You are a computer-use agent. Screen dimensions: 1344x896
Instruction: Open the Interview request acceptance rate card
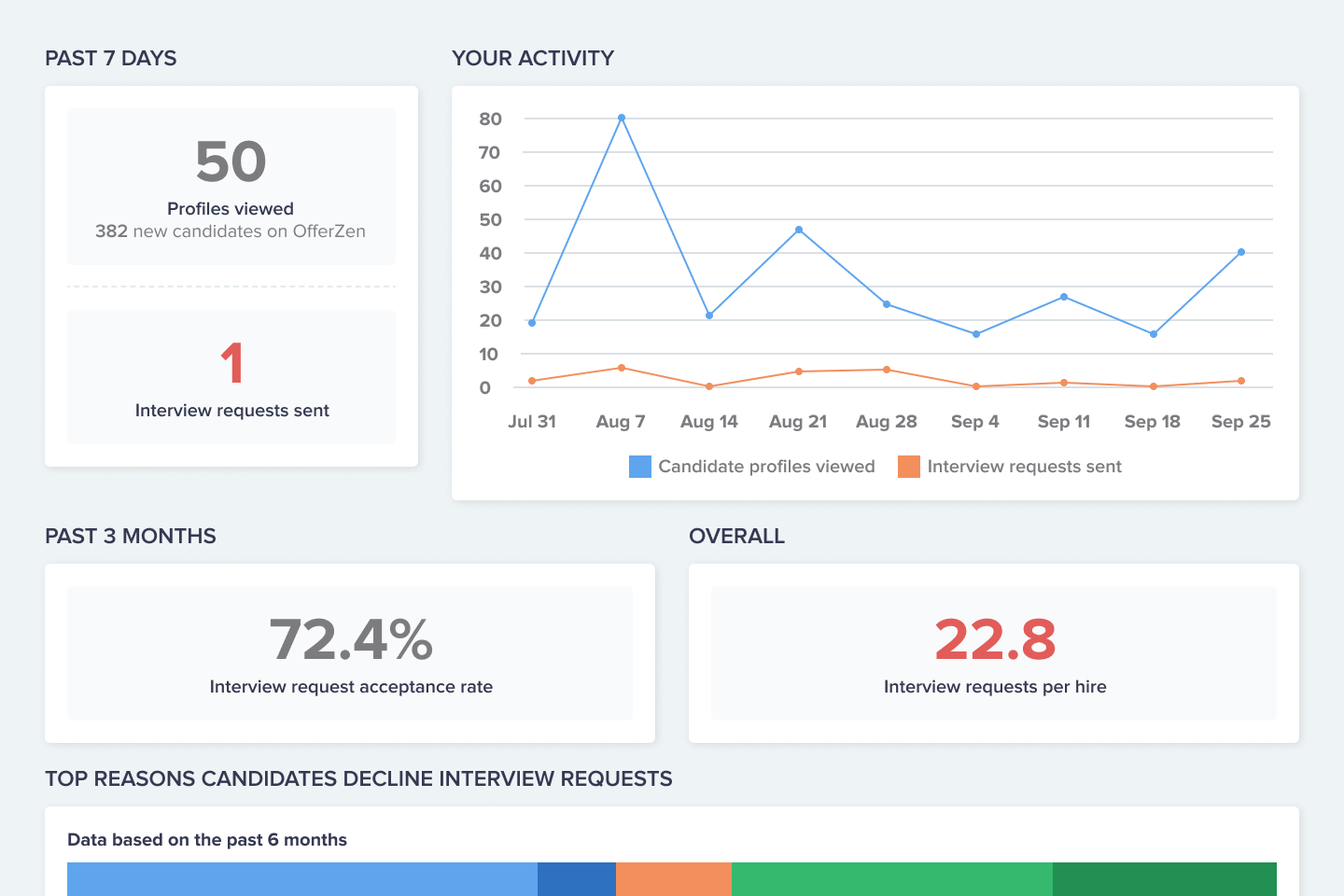pyautogui.click(x=350, y=652)
